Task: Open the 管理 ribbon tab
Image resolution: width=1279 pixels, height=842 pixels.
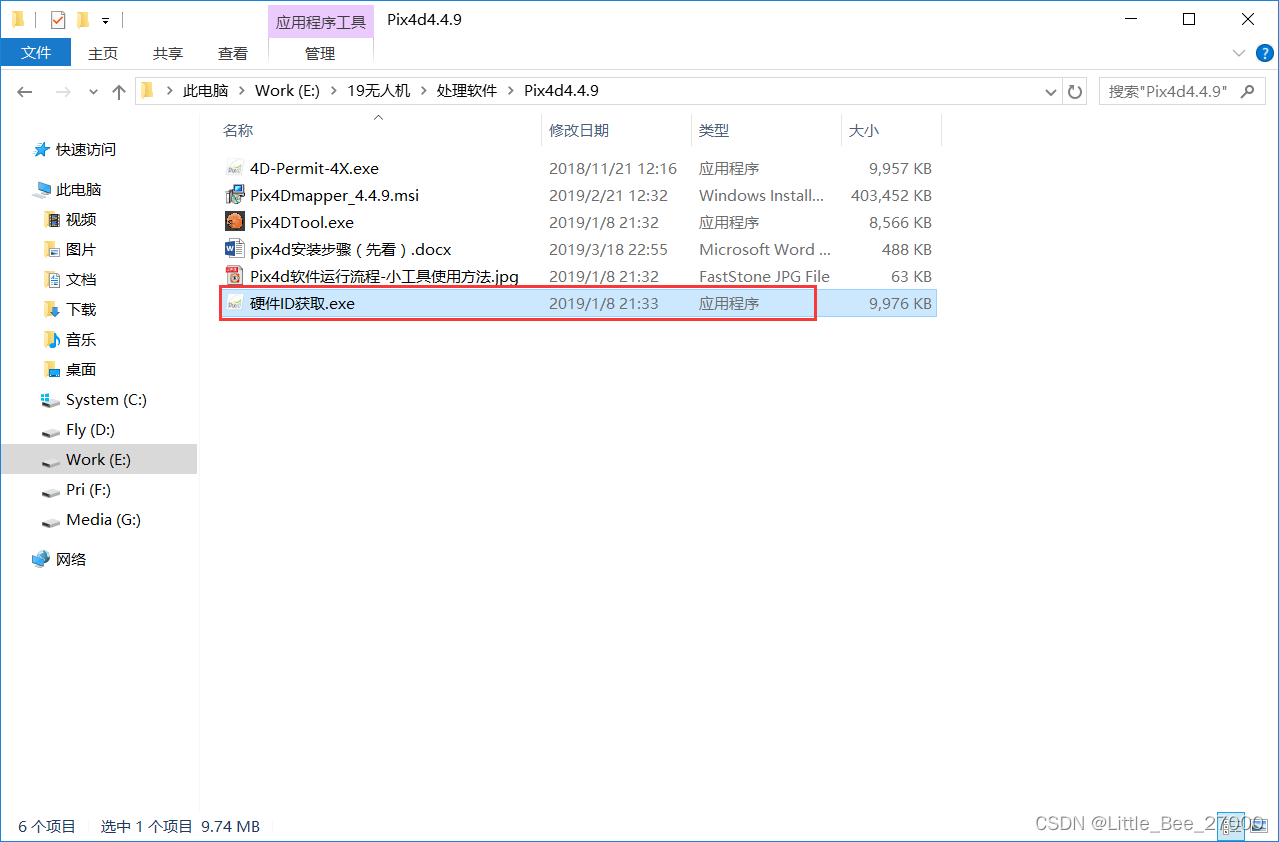Action: pos(320,53)
